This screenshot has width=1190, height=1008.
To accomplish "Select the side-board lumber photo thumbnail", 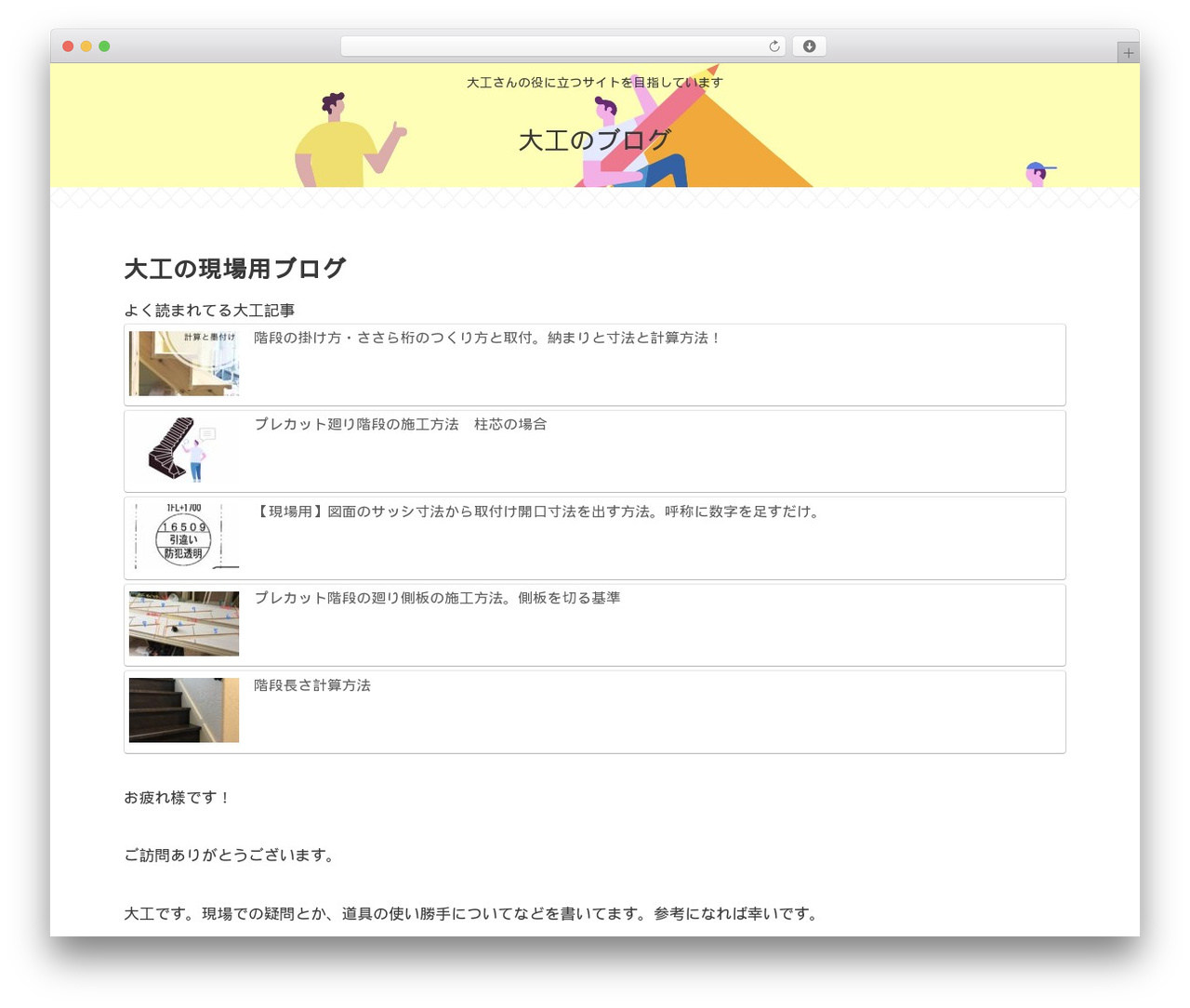I will tap(184, 623).
